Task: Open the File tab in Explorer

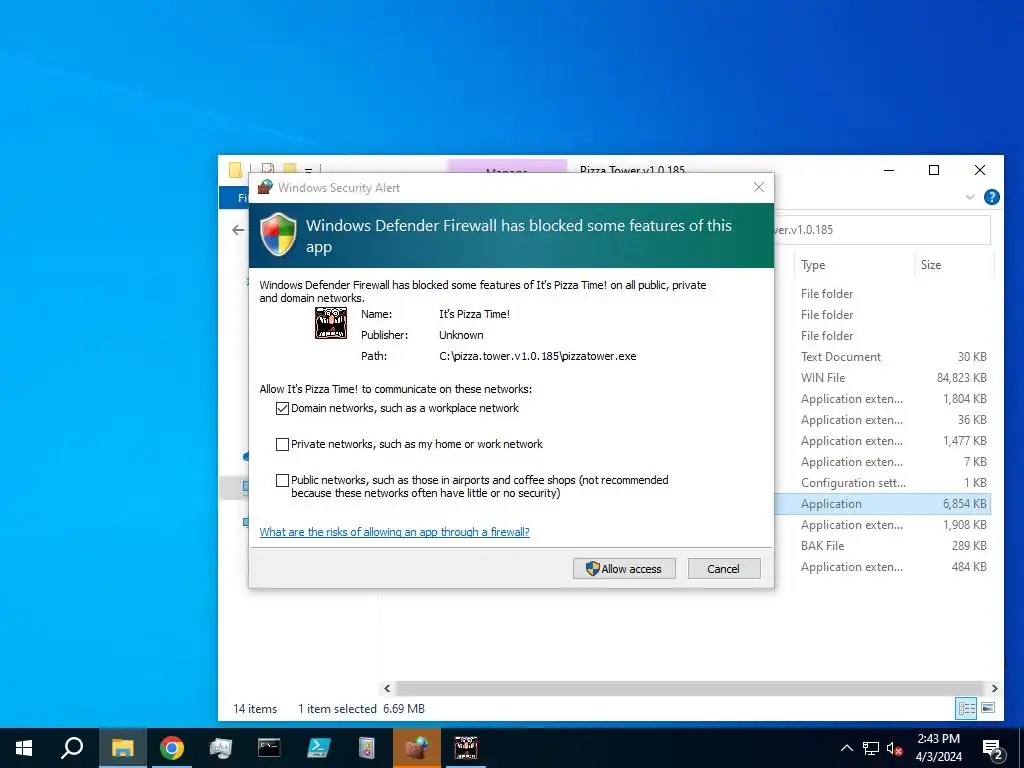Action: coord(236,197)
